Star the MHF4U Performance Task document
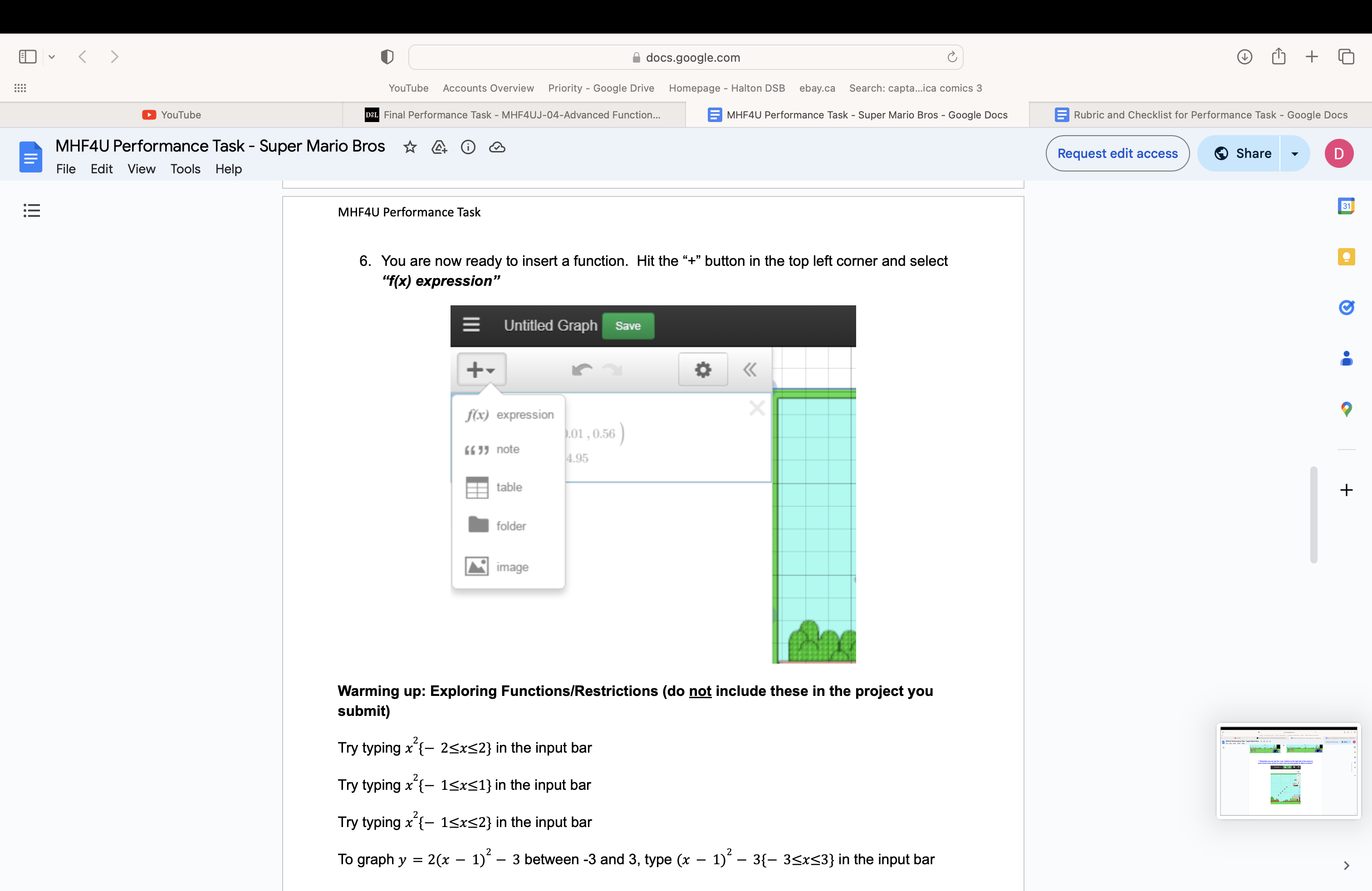Screen dimensions: 1372x891 point(410,147)
